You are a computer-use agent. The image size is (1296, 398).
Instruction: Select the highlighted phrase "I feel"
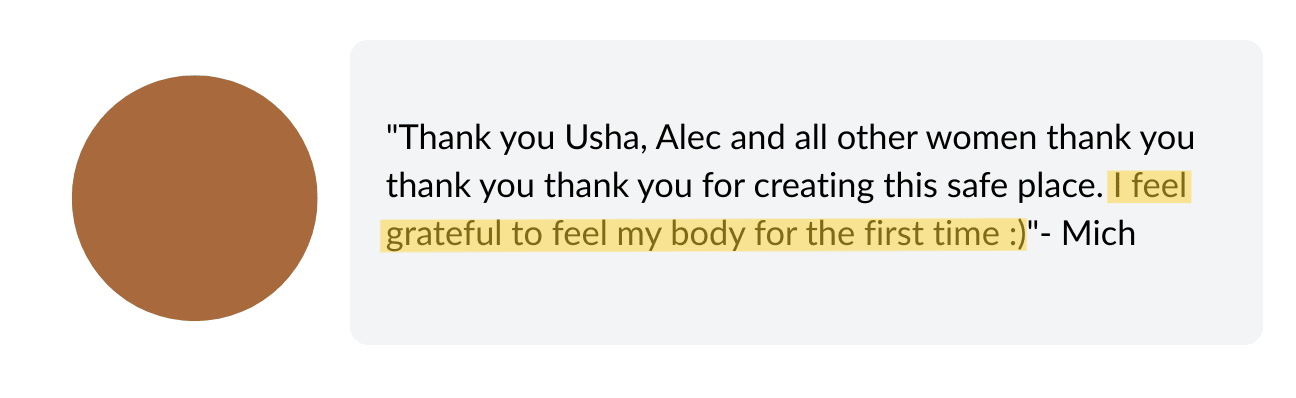[1150, 186]
